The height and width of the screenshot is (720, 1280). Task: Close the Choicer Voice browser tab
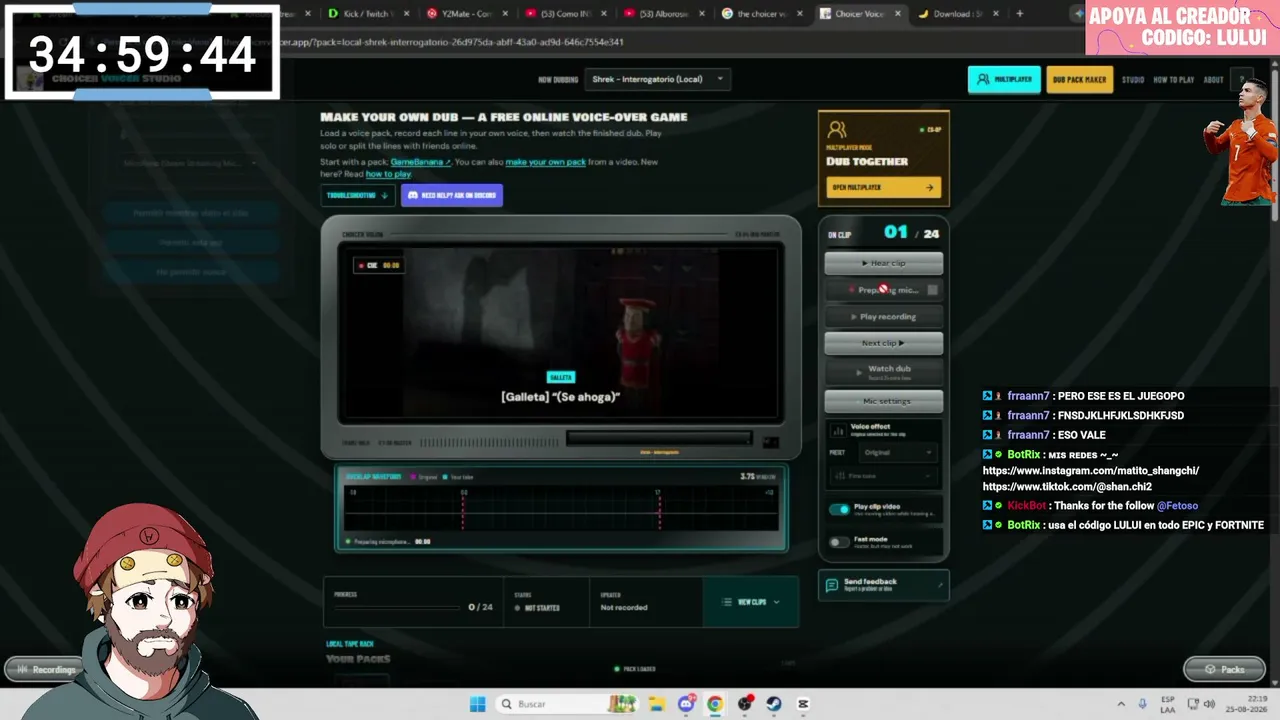click(897, 14)
